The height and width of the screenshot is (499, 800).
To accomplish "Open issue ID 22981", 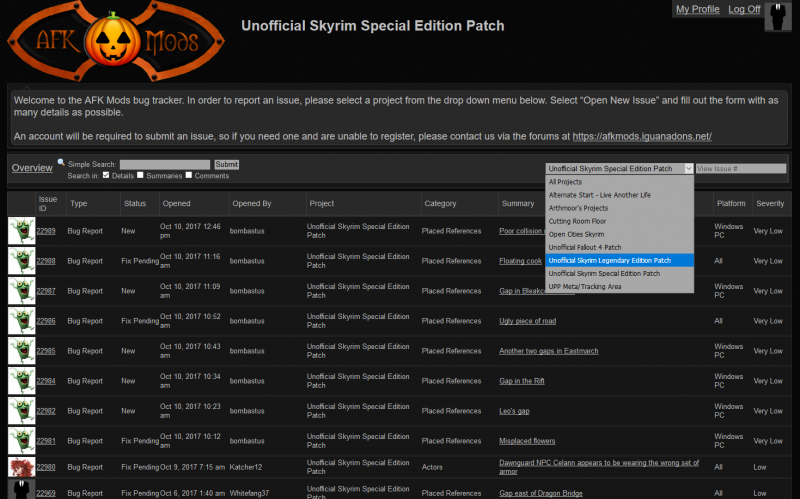I will (46, 441).
